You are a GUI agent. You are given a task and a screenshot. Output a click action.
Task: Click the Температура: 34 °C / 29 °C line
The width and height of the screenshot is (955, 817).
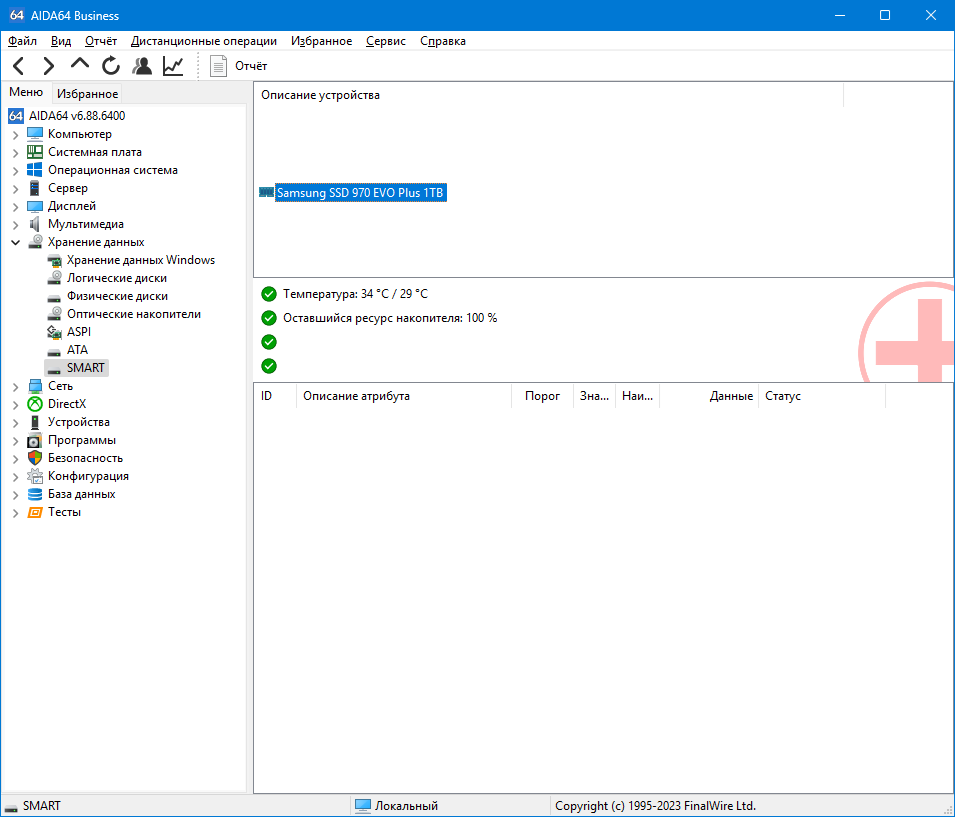pos(355,294)
